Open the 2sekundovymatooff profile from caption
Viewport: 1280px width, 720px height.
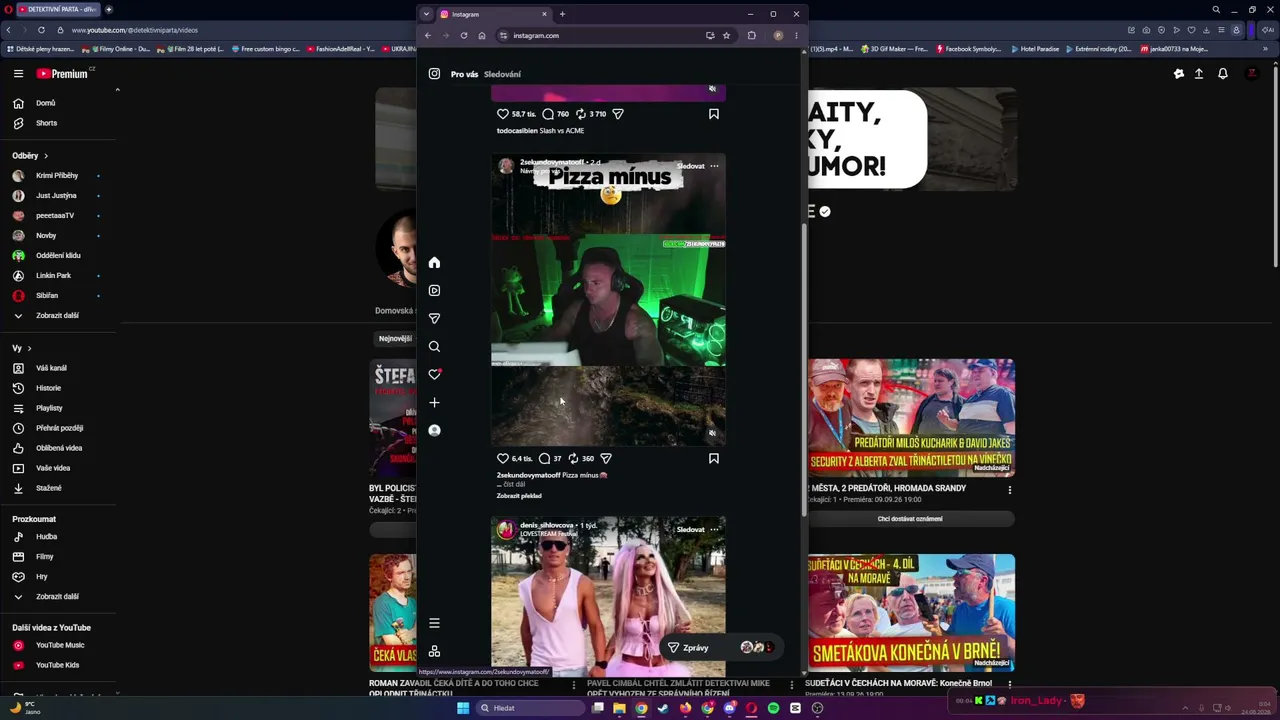tap(528, 475)
